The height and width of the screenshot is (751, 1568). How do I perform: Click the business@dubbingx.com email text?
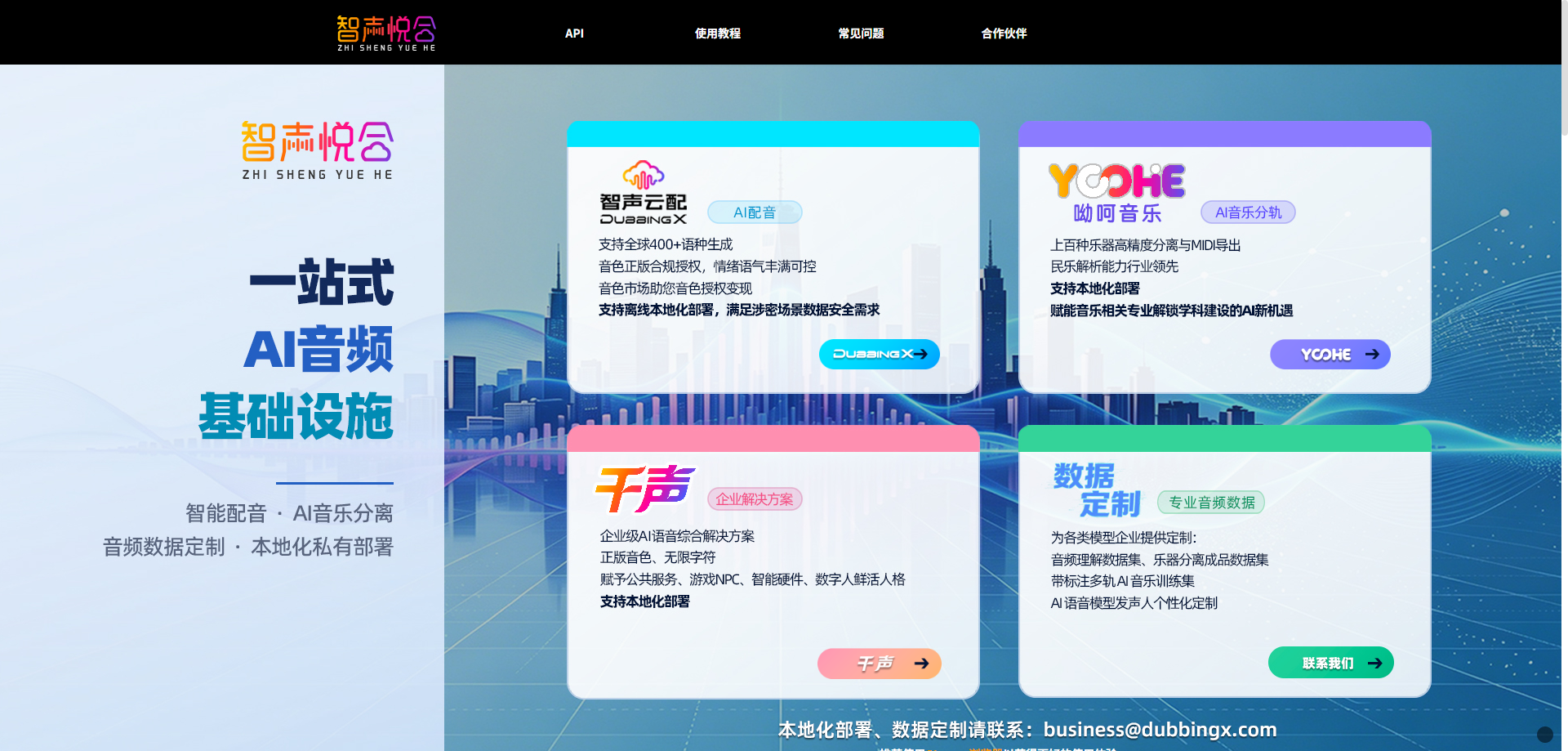1160,730
